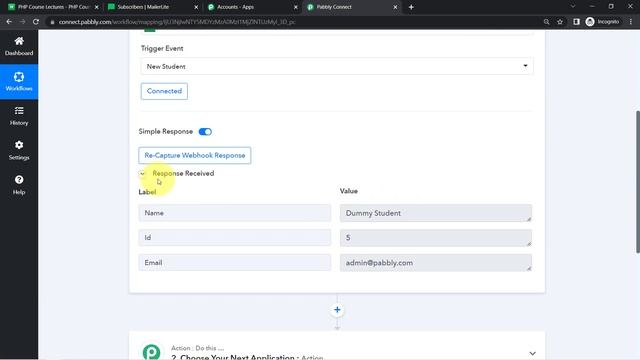The height and width of the screenshot is (360, 640).
Task: Click the tab search chevron in title bar
Action: coord(573,7)
